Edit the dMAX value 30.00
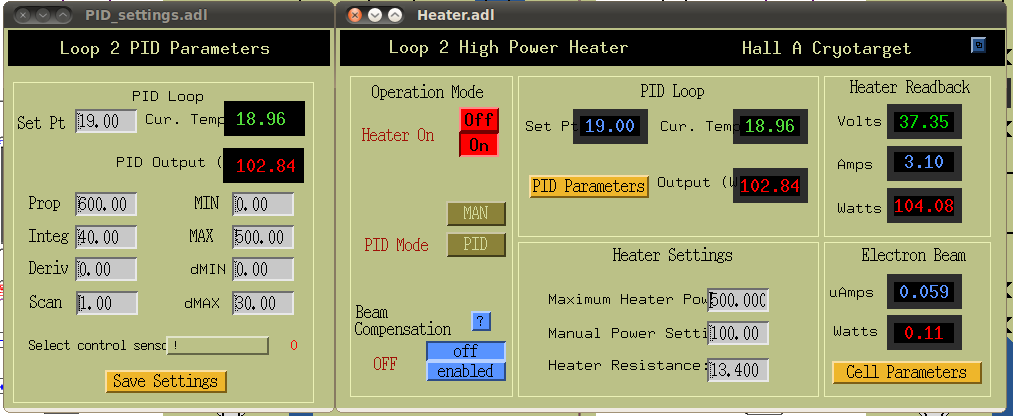The width and height of the screenshot is (1013, 416). pyautogui.click(x=263, y=303)
